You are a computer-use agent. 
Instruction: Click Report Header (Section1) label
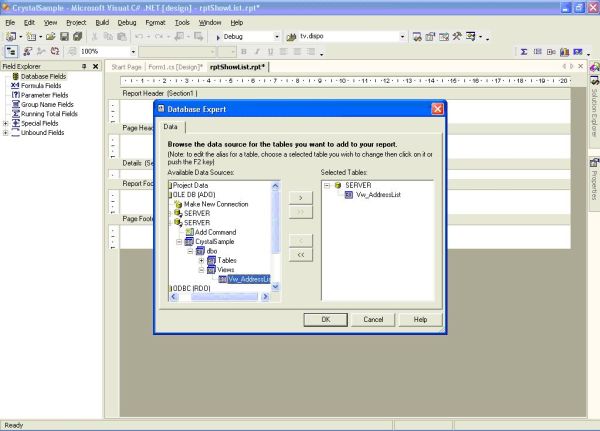[160, 93]
